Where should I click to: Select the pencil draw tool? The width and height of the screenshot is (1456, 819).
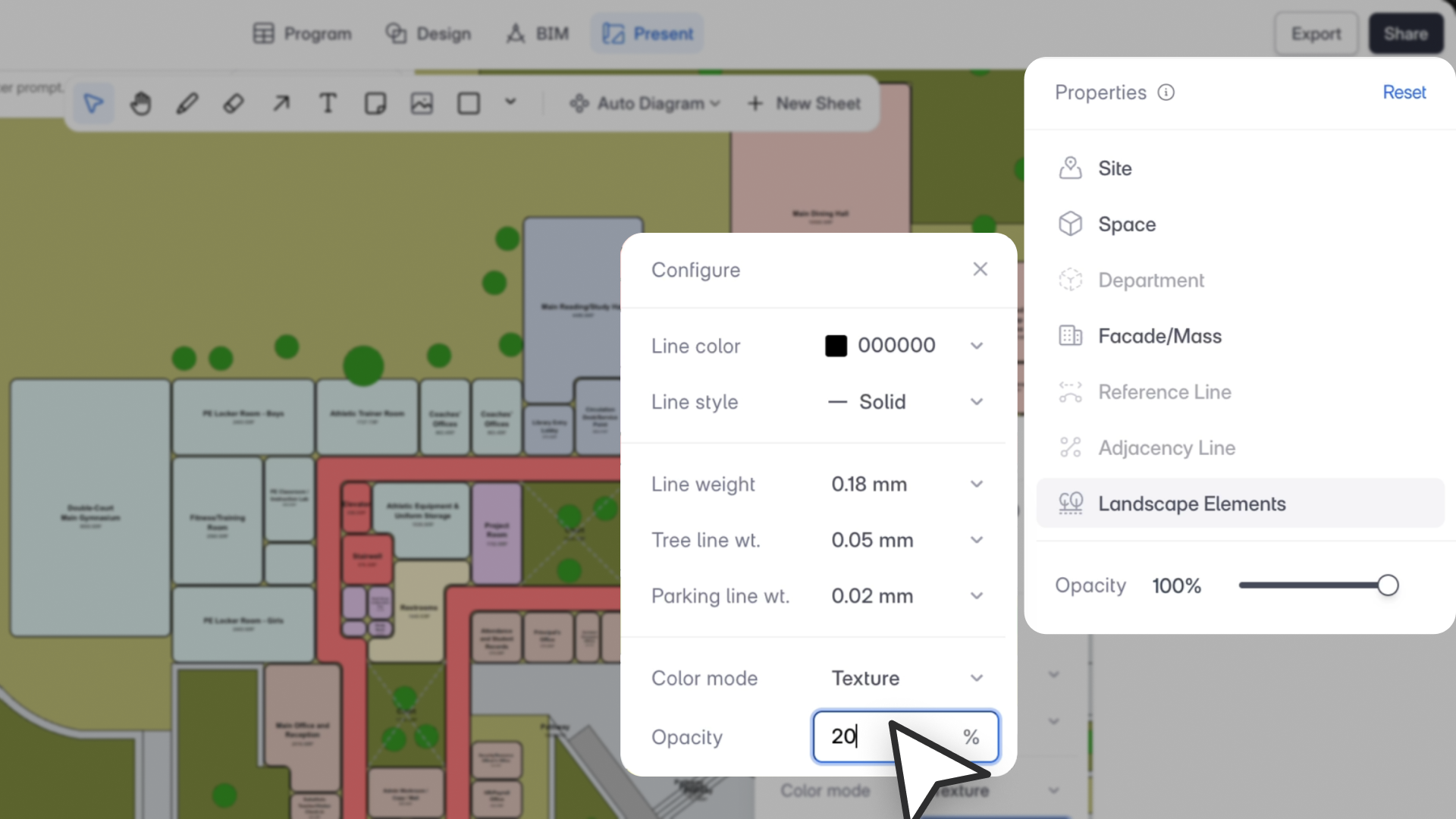[187, 103]
